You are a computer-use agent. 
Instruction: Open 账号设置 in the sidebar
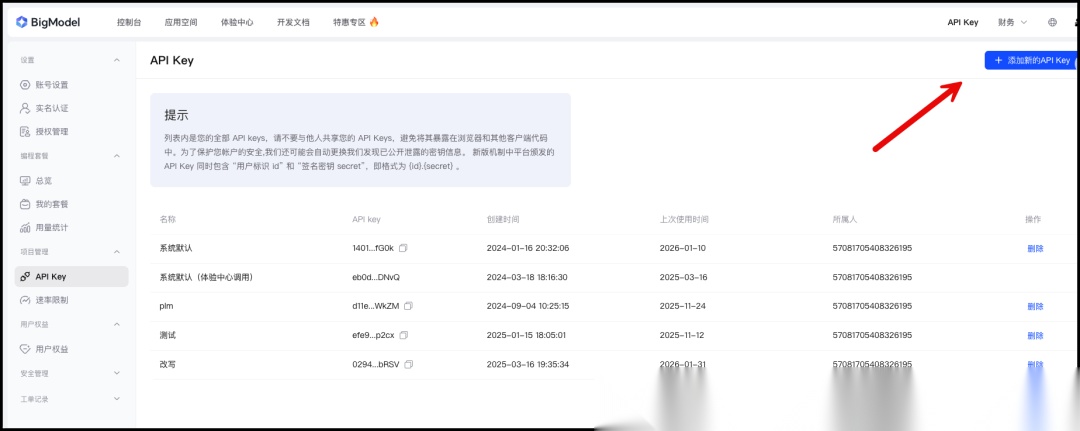[51, 85]
